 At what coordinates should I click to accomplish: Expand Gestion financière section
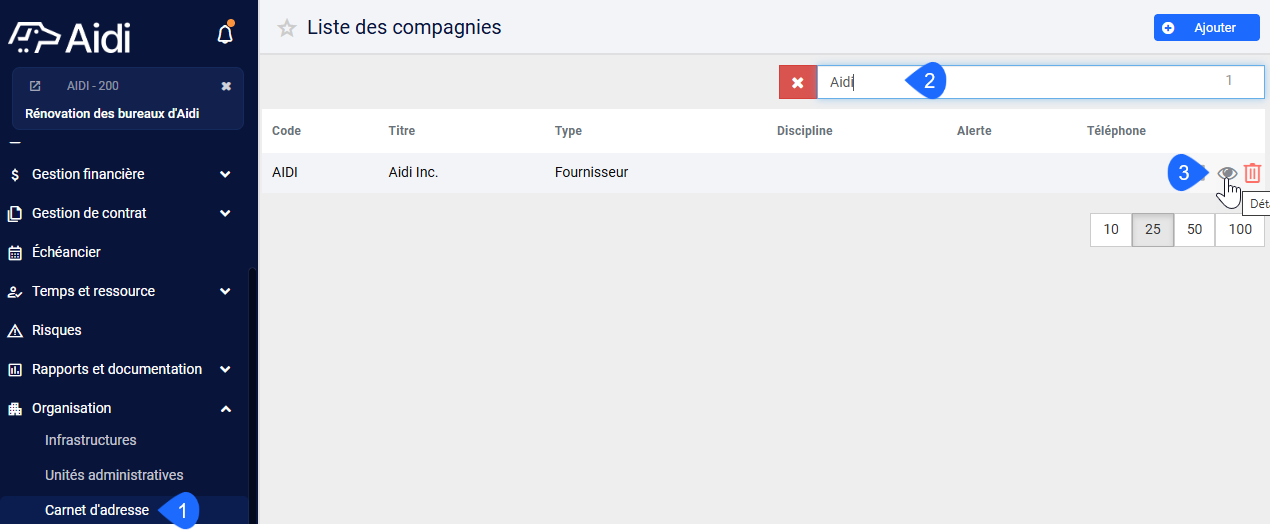pos(225,174)
